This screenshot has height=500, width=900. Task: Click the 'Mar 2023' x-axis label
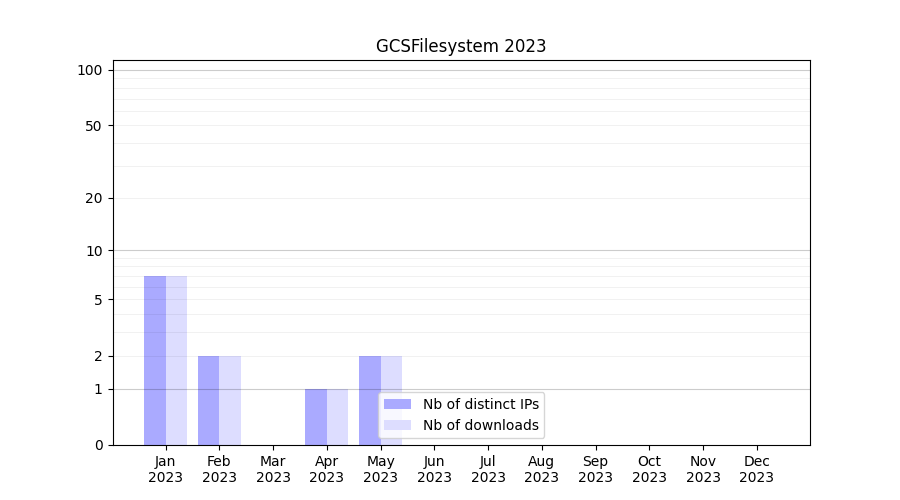(x=273, y=469)
